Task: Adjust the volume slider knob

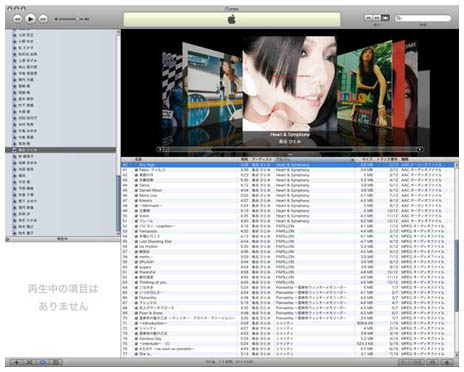Action: click(x=78, y=19)
